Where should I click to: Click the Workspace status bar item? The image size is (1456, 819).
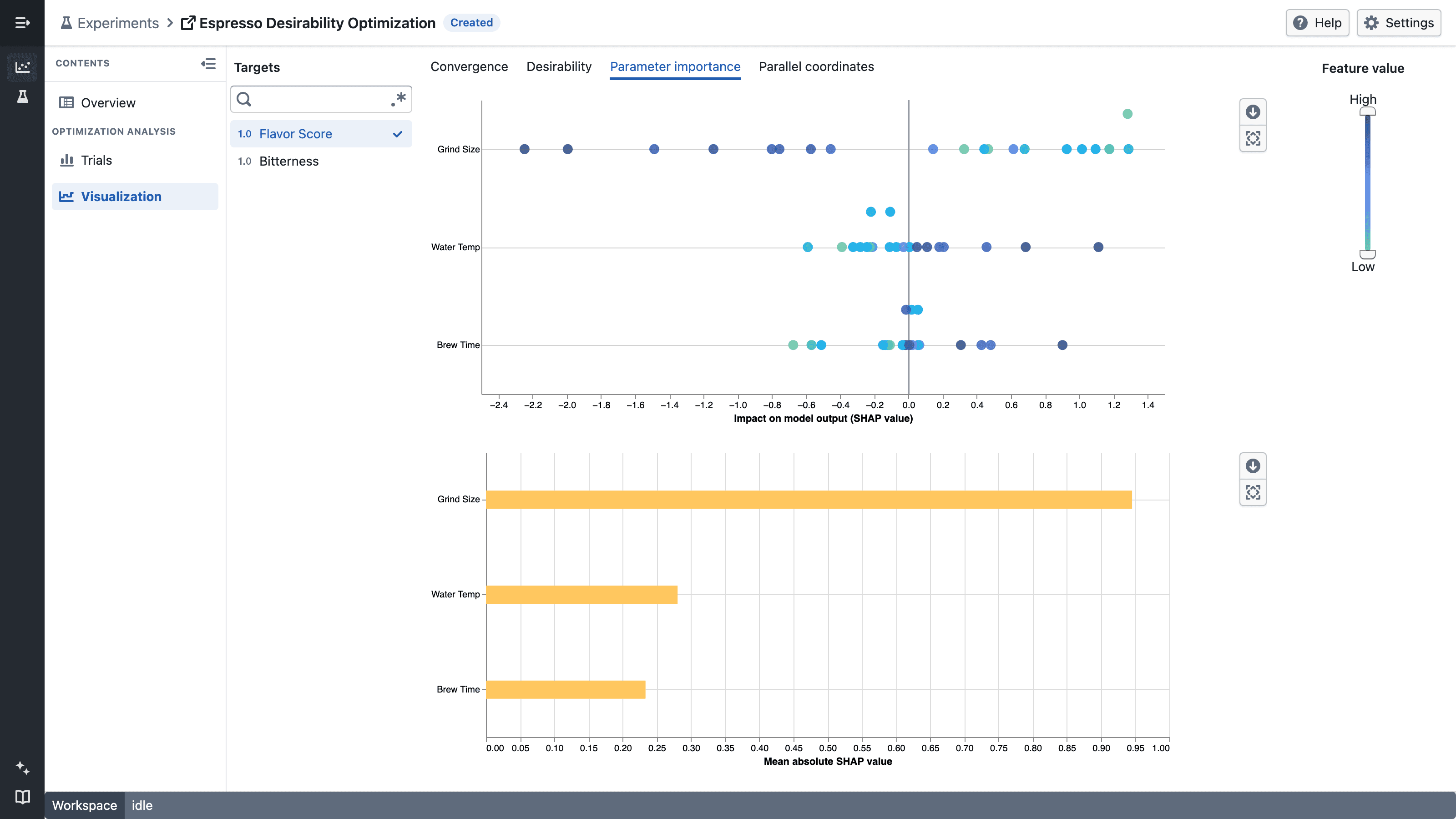[84, 805]
